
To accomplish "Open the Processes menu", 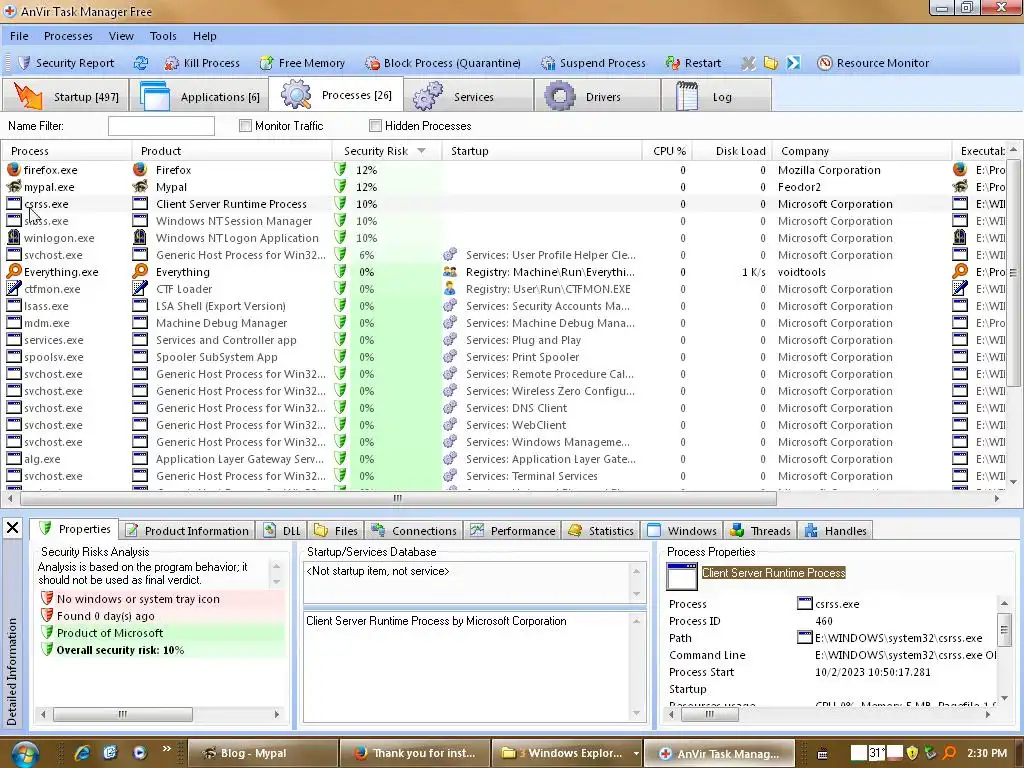I will click(68, 36).
